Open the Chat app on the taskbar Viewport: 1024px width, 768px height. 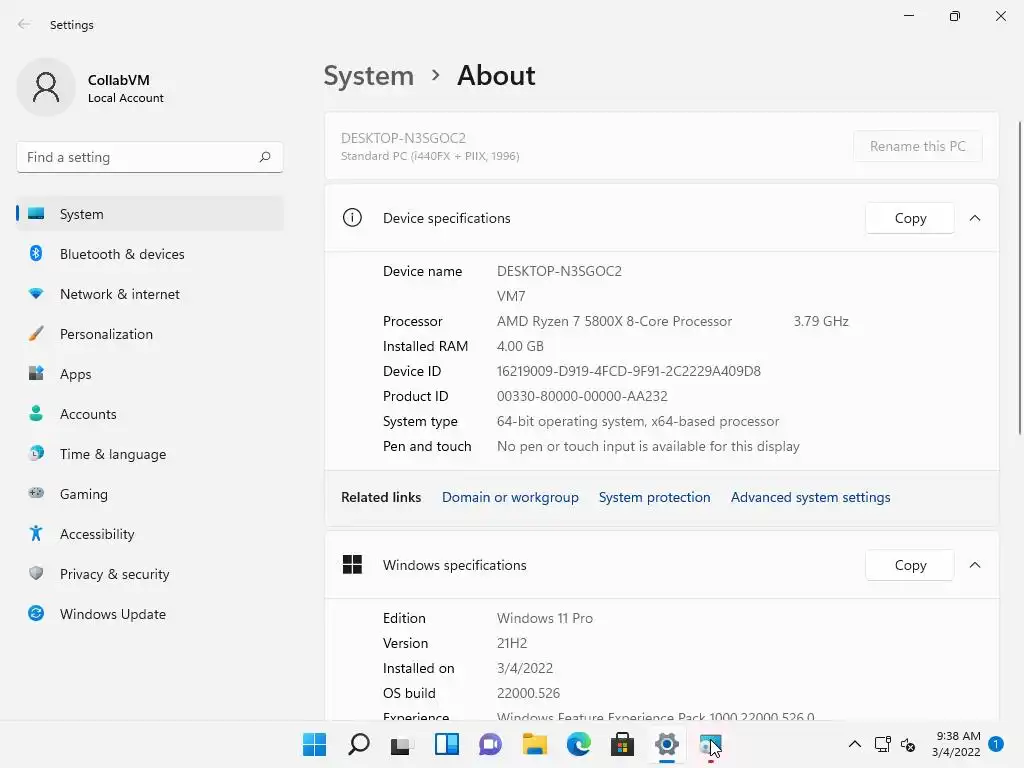tap(490, 744)
